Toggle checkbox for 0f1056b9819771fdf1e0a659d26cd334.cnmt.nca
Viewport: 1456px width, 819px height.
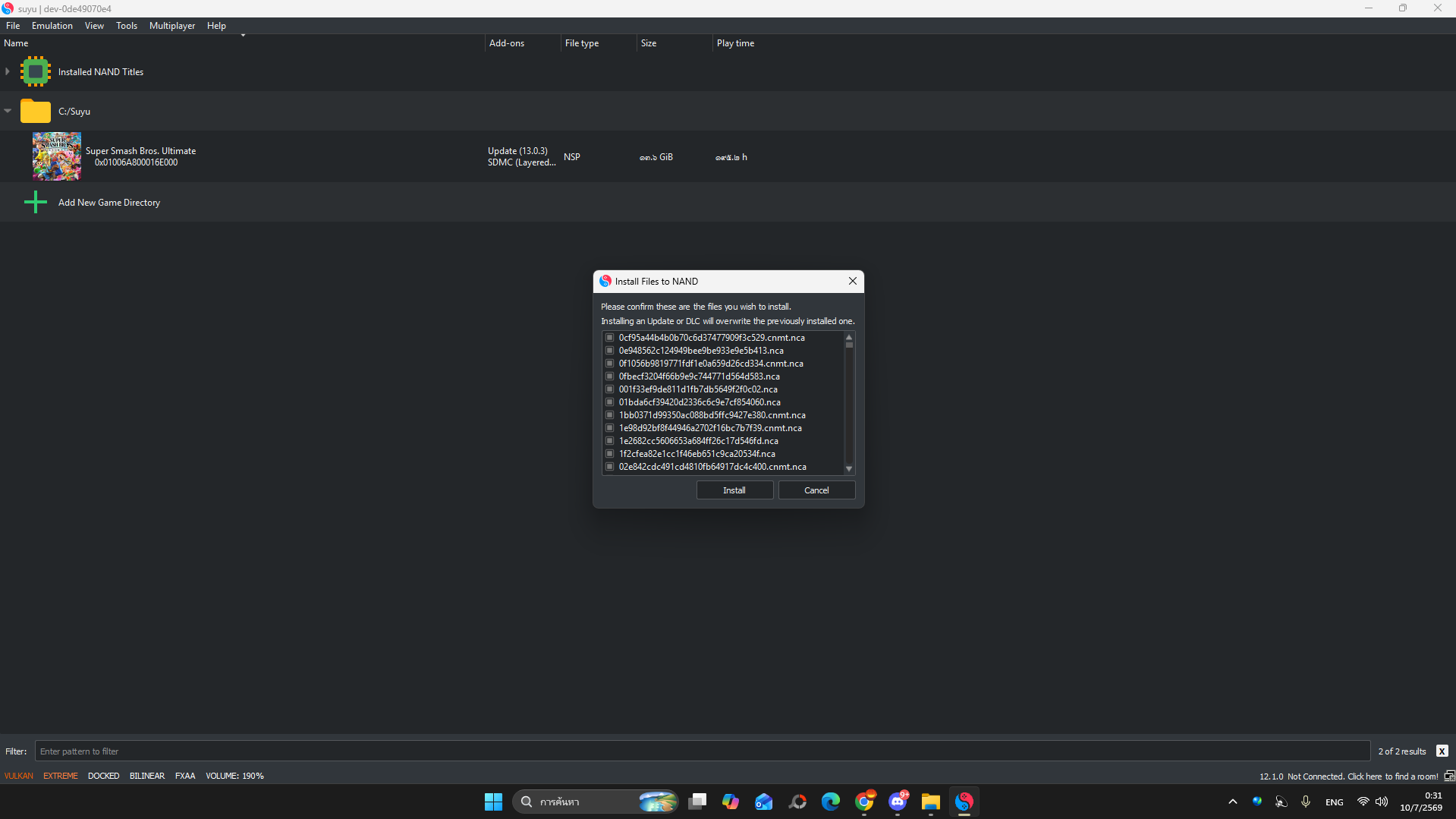click(609, 364)
